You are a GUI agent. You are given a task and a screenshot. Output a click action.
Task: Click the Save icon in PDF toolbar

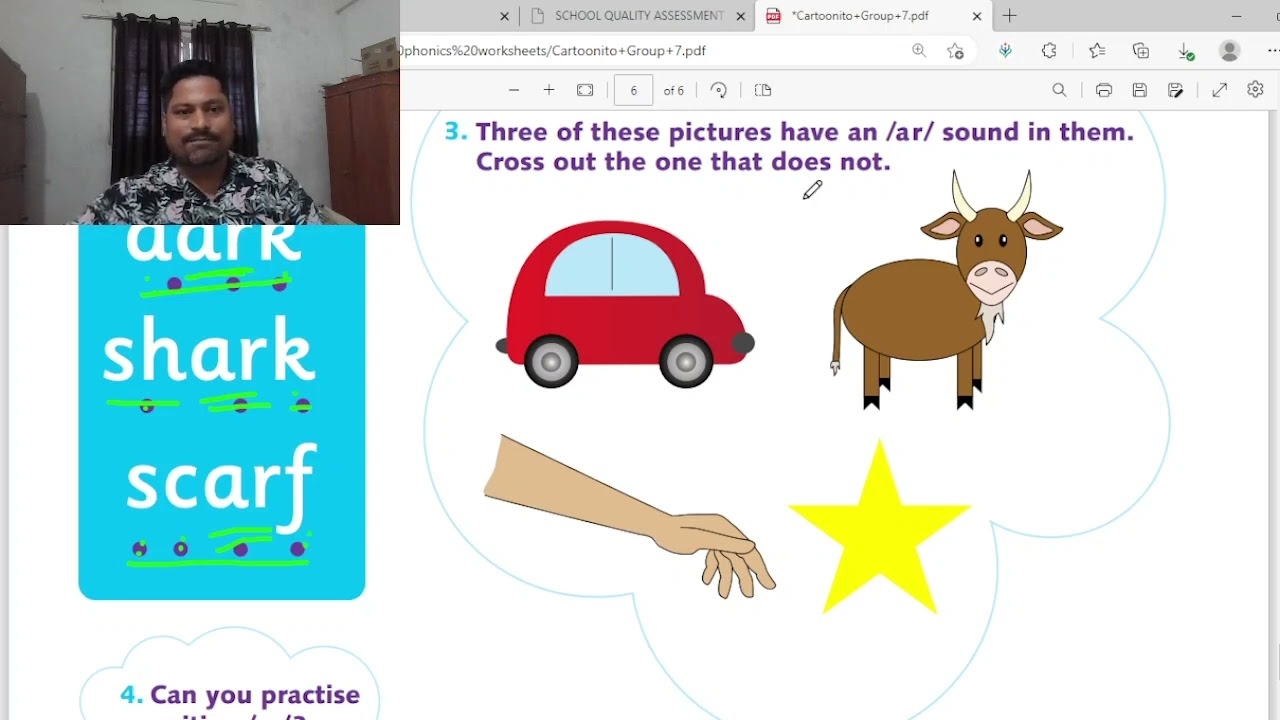(1139, 90)
